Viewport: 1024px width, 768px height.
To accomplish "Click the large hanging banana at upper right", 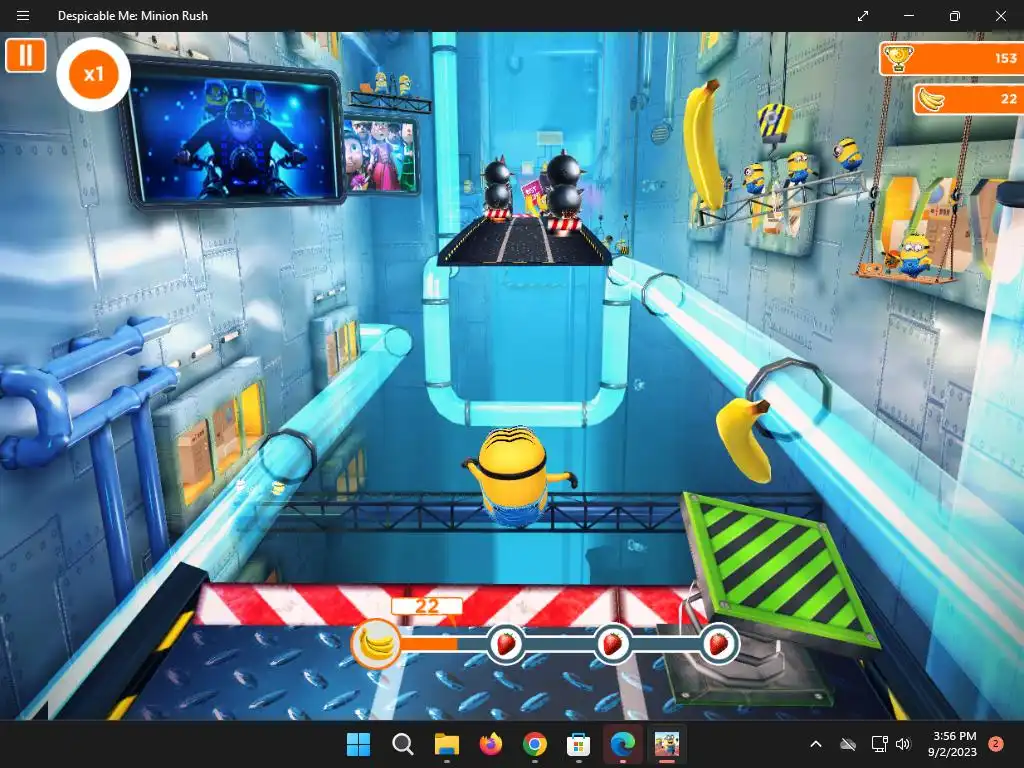I will tap(703, 144).
